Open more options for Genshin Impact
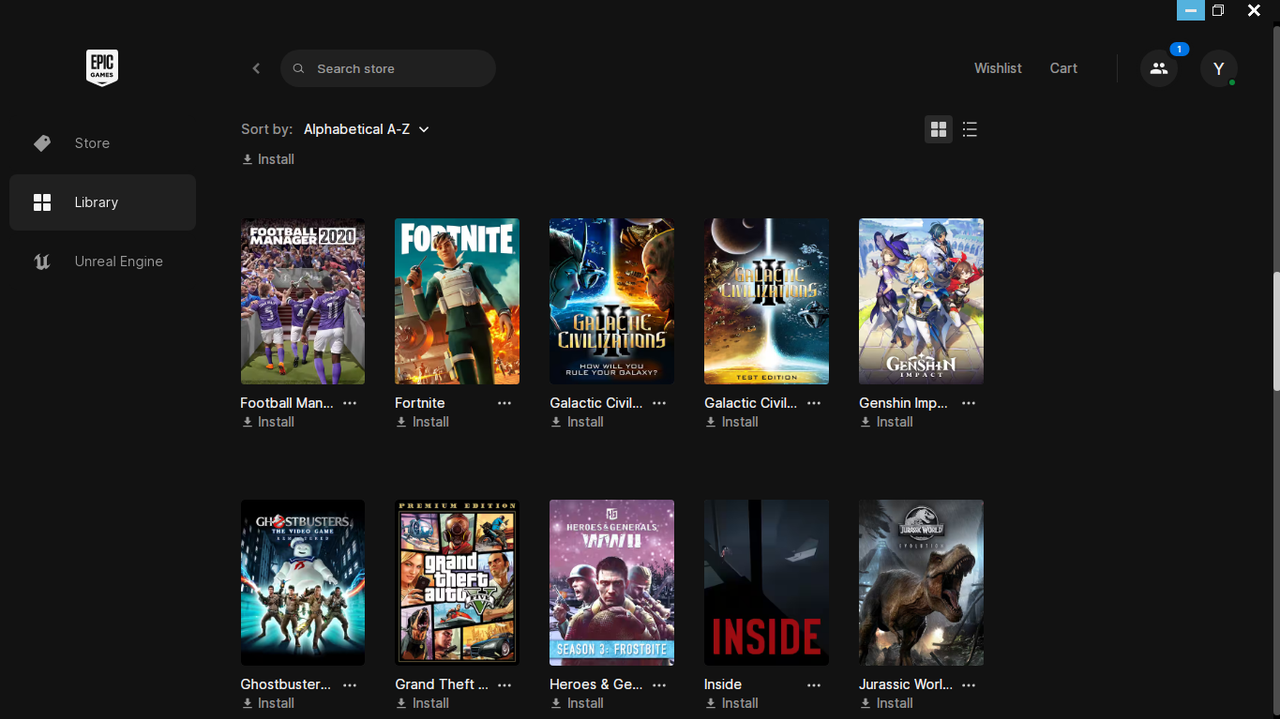Screen dimensions: 1280x719 968,403
